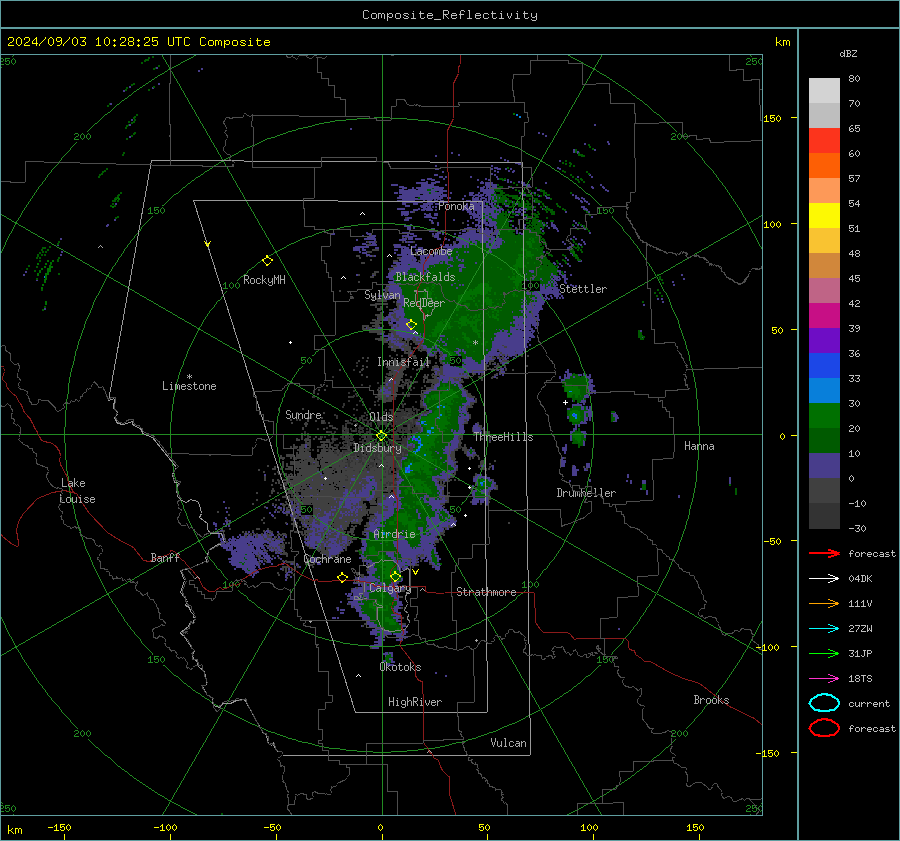Screen dimensions: 900x841
Task: Click the Hanna map label
Action: pos(699,446)
